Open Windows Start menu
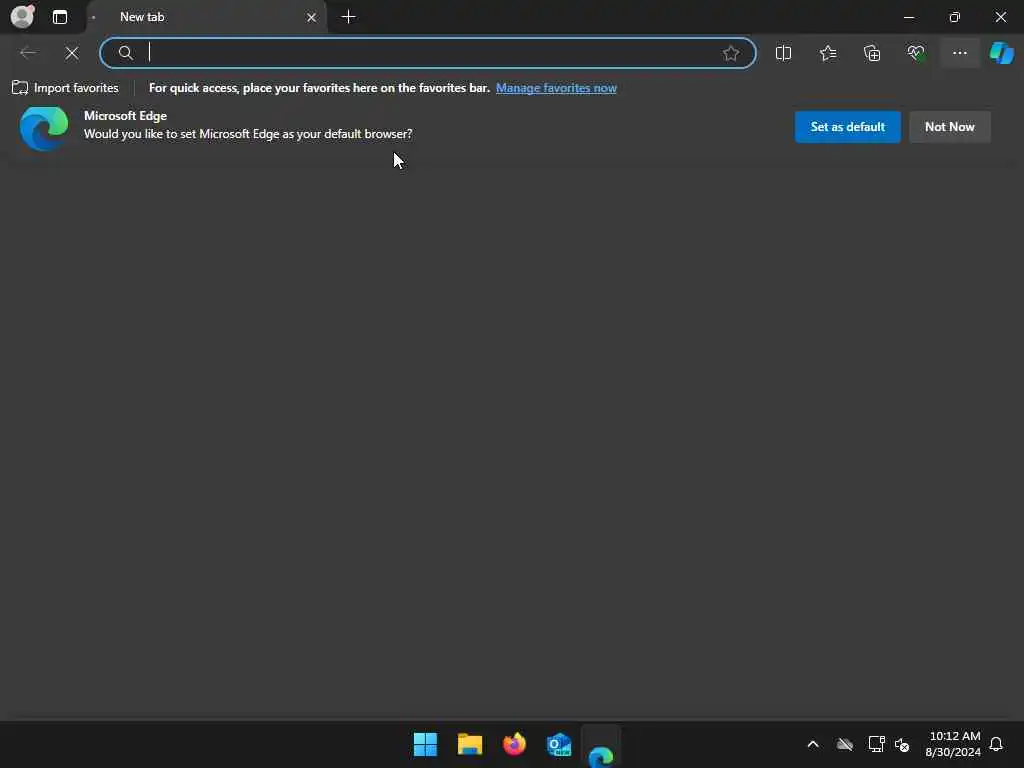 [x=425, y=744]
